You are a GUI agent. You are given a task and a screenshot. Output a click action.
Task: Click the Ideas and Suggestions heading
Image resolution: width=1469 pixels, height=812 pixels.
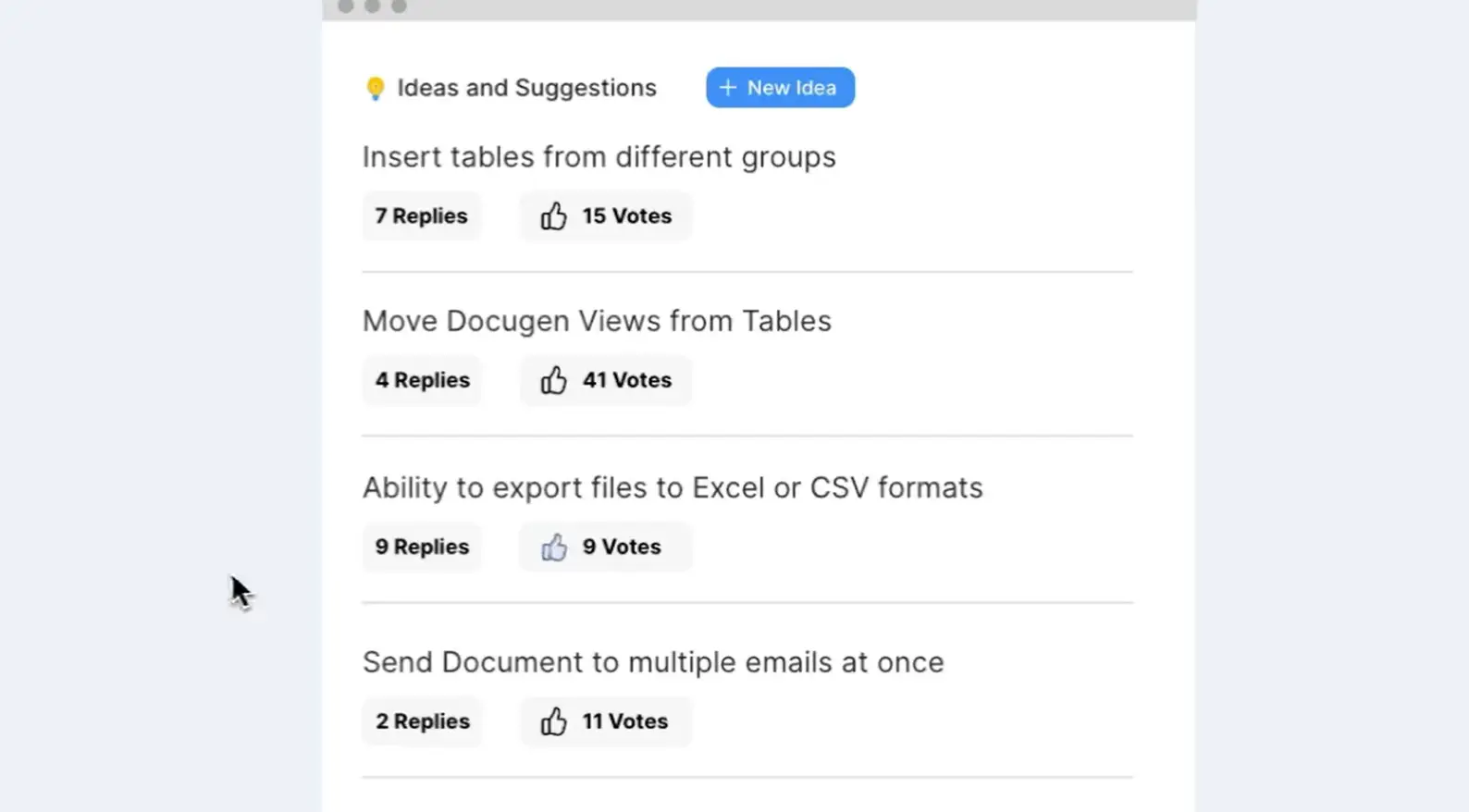(527, 88)
